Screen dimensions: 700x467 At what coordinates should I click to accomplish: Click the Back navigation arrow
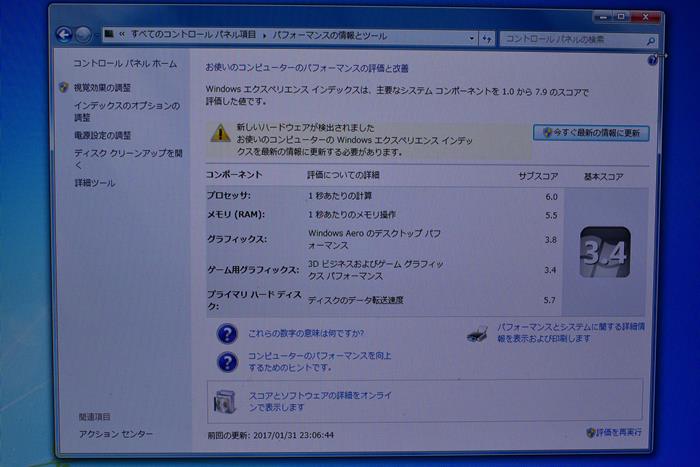(64, 34)
